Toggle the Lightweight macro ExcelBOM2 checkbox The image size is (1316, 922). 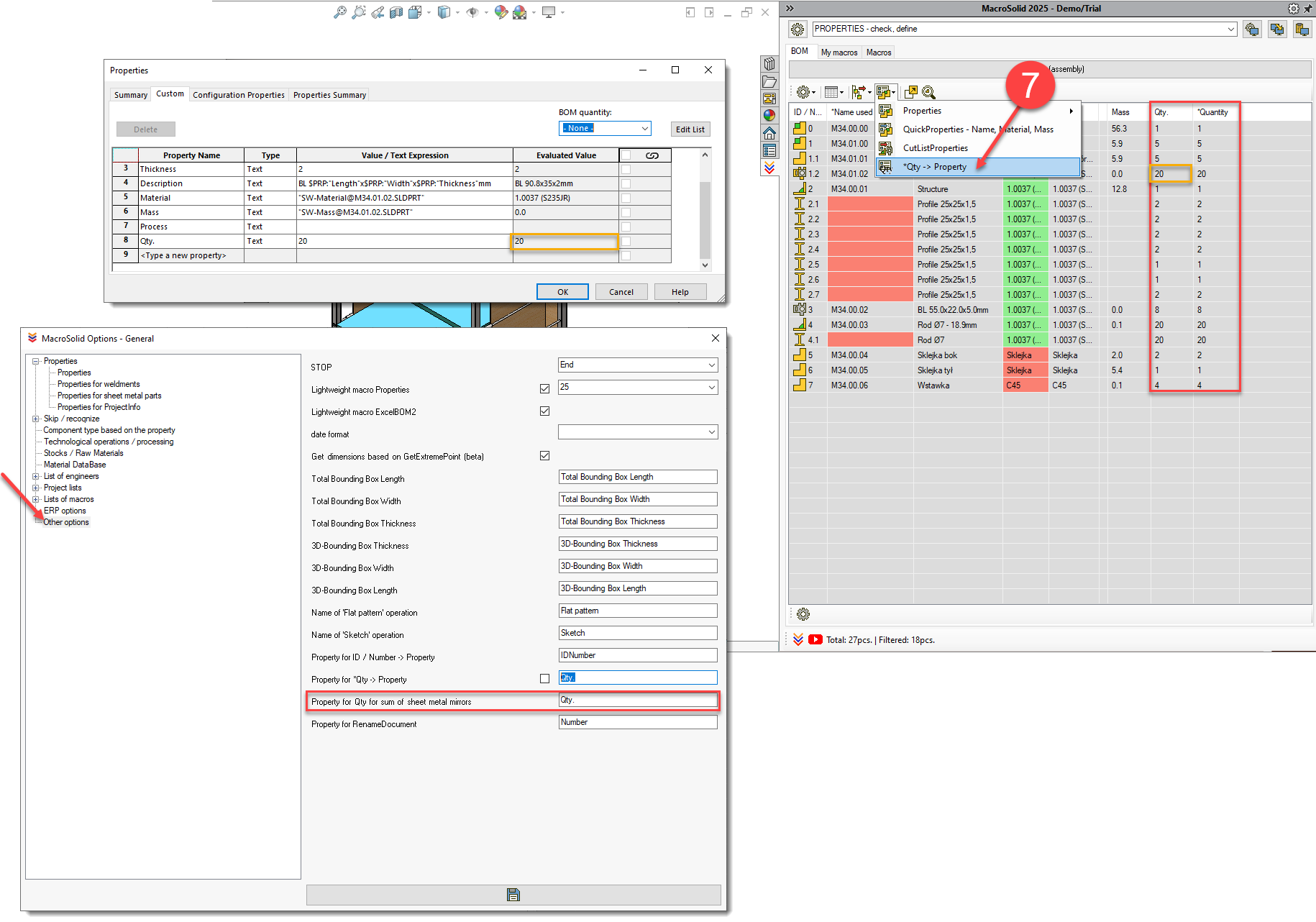[544, 411]
